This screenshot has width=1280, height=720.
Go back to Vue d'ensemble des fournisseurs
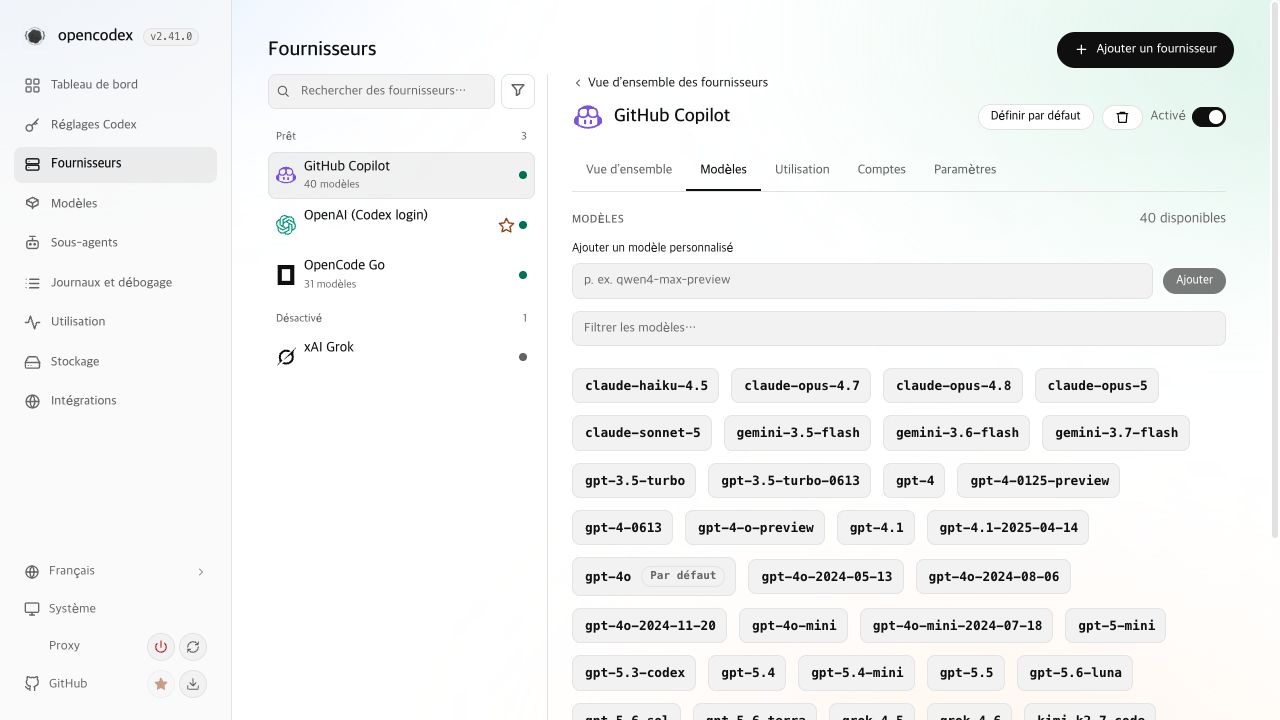tap(671, 82)
